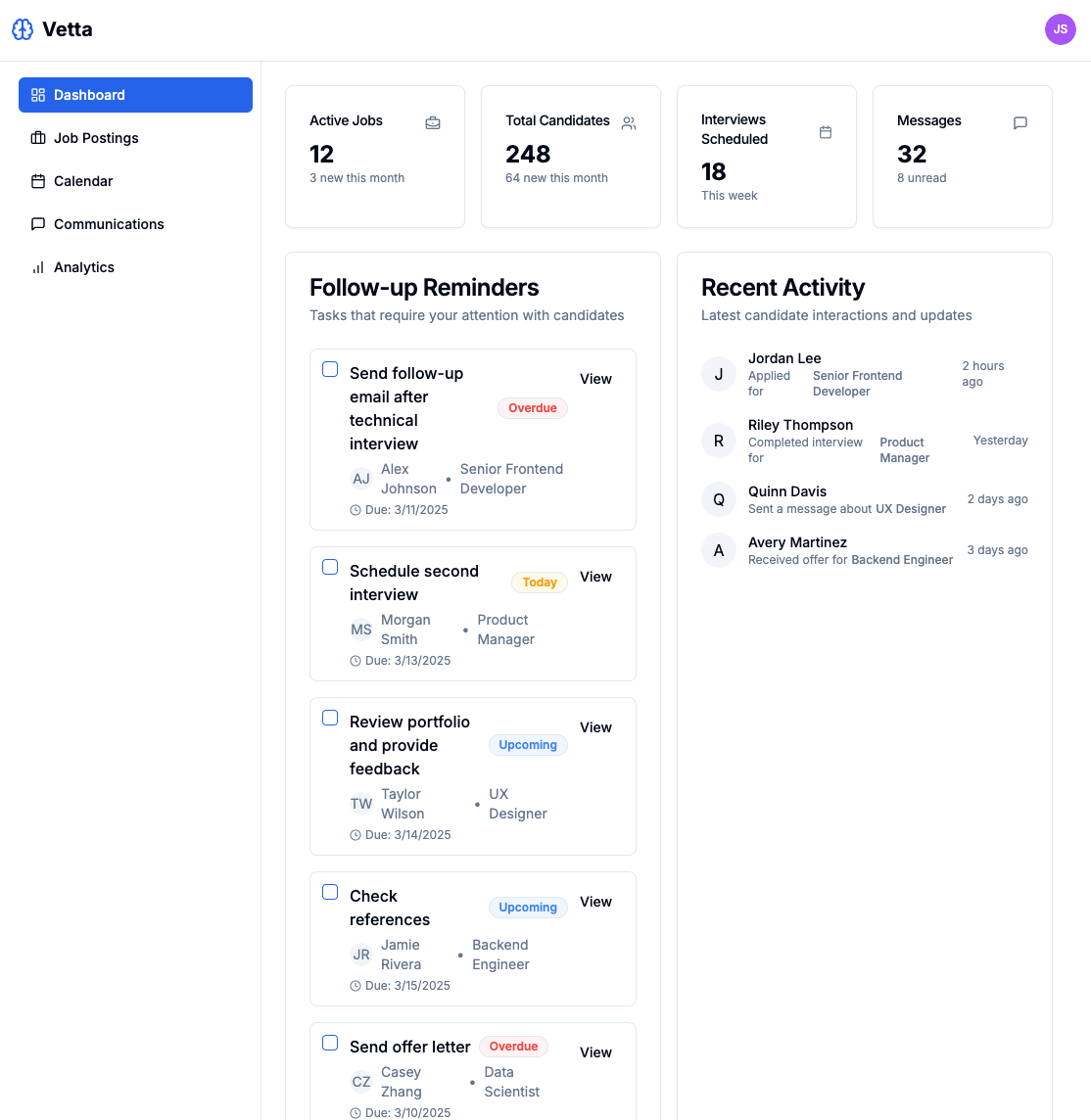
Task: Click the clock icon next to Due: 3/11/2025
Action: 355,509
